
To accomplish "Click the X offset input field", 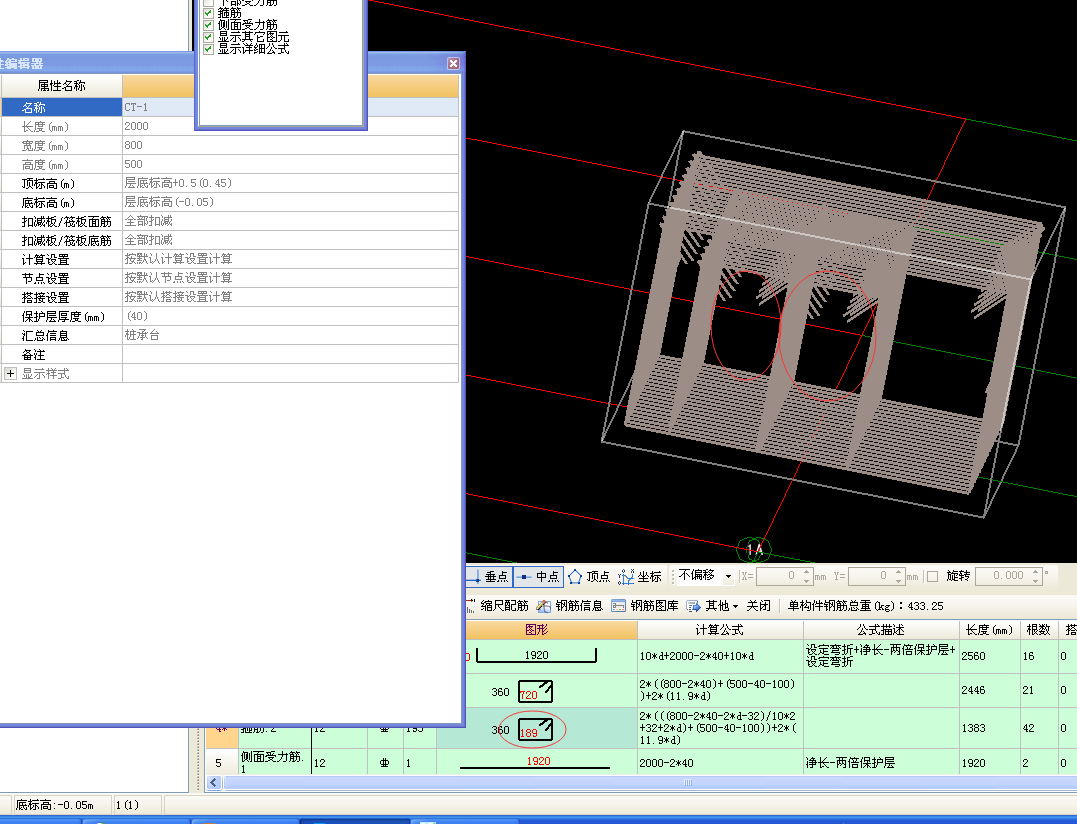I will [x=779, y=576].
